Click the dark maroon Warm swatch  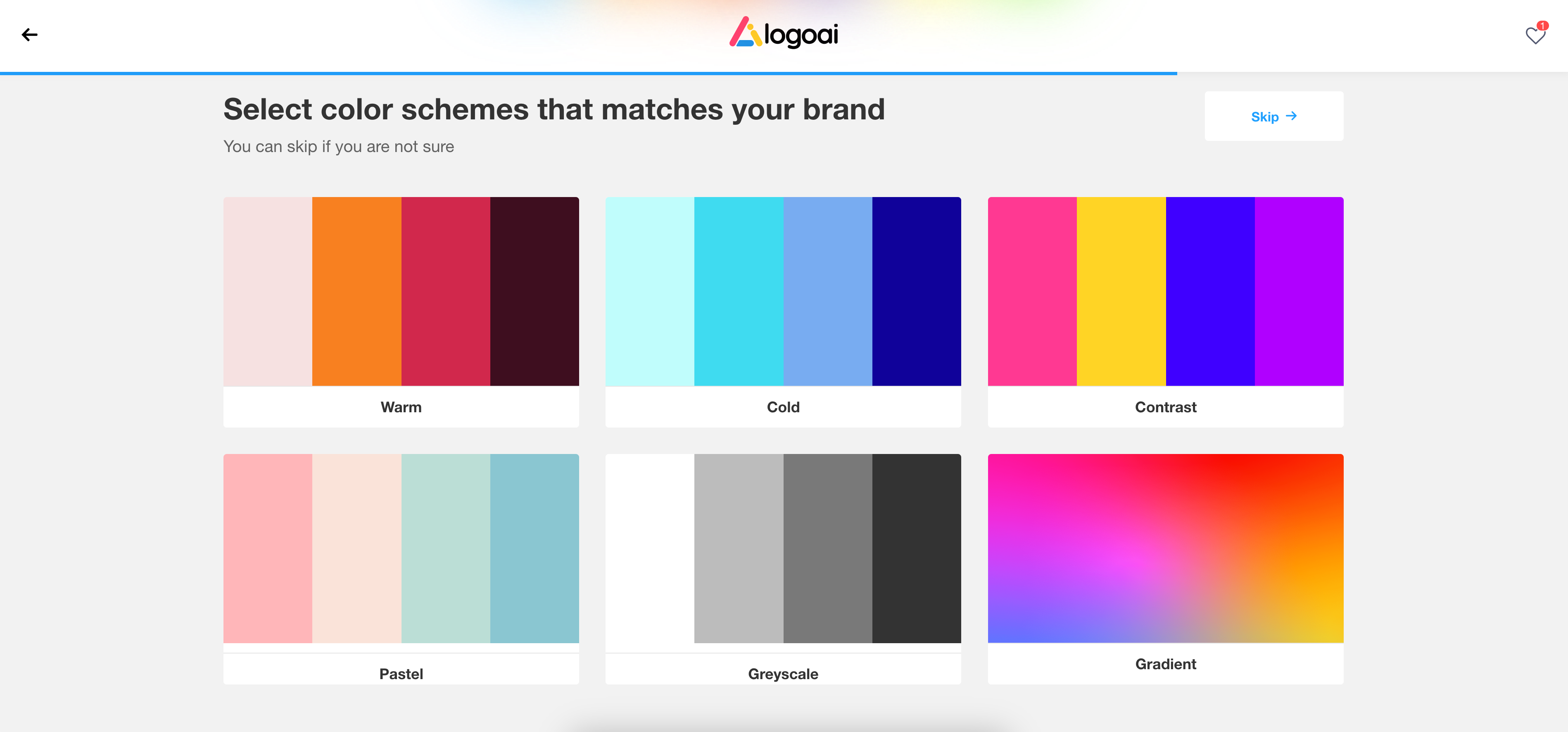pos(534,291)
